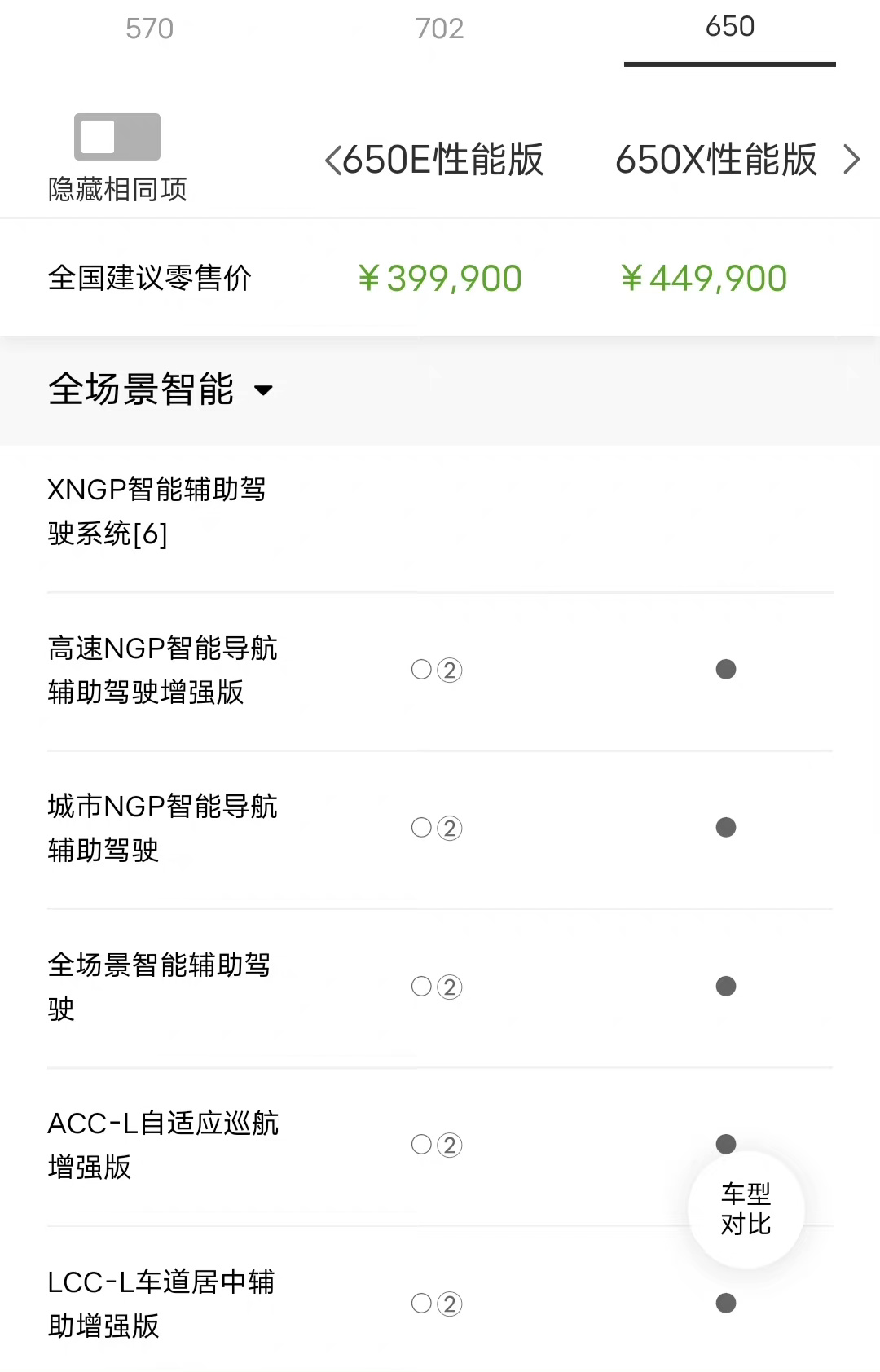Switch to the 702 tab
The height and width of the screenshot is (1372, 880).
[x=439, y=29]
